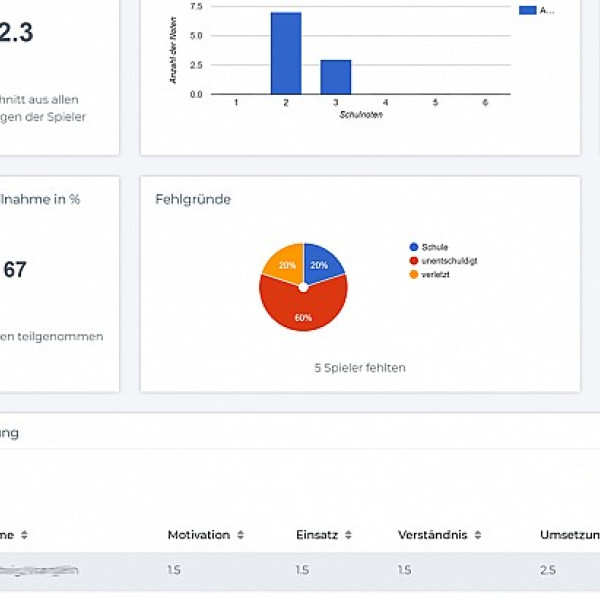Viewport: 600px width, 600px height.
Task: Click the 67 participation percentage value
Action: [15, 270]
